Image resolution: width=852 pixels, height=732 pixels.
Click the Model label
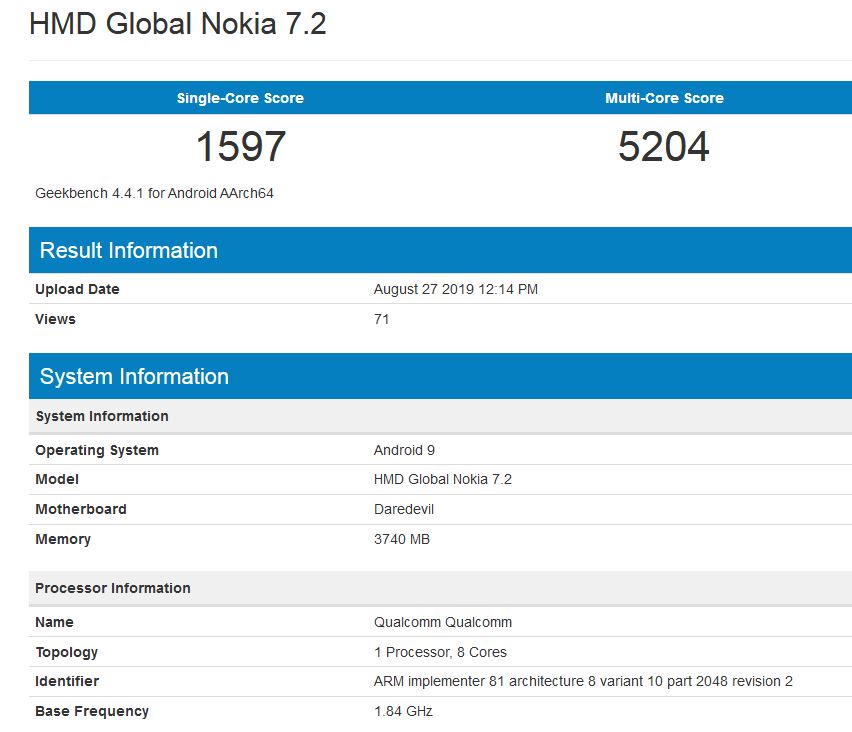[x=57, y=479]
